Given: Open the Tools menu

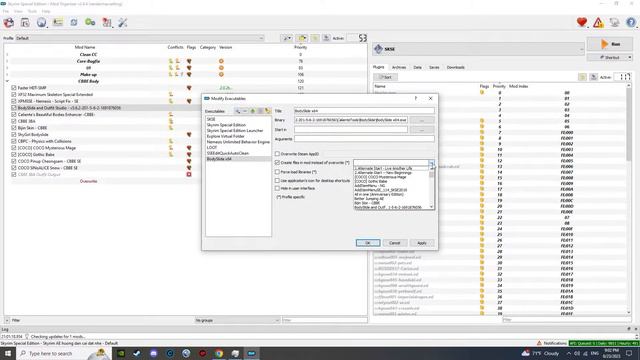Looking at the screenshot, I should [32, 11].
